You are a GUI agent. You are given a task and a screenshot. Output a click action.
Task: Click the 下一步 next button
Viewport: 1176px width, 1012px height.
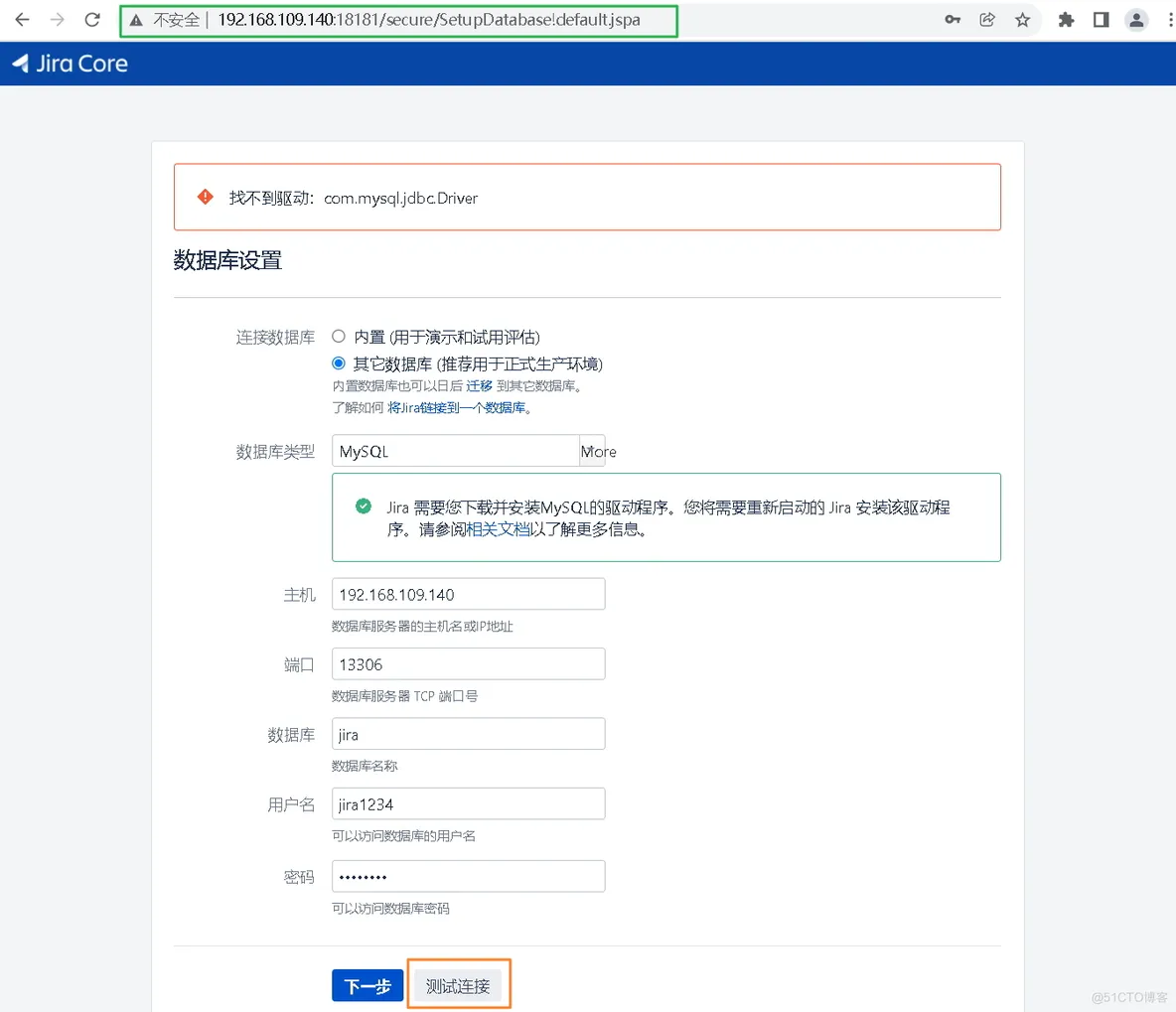point(367,986)
